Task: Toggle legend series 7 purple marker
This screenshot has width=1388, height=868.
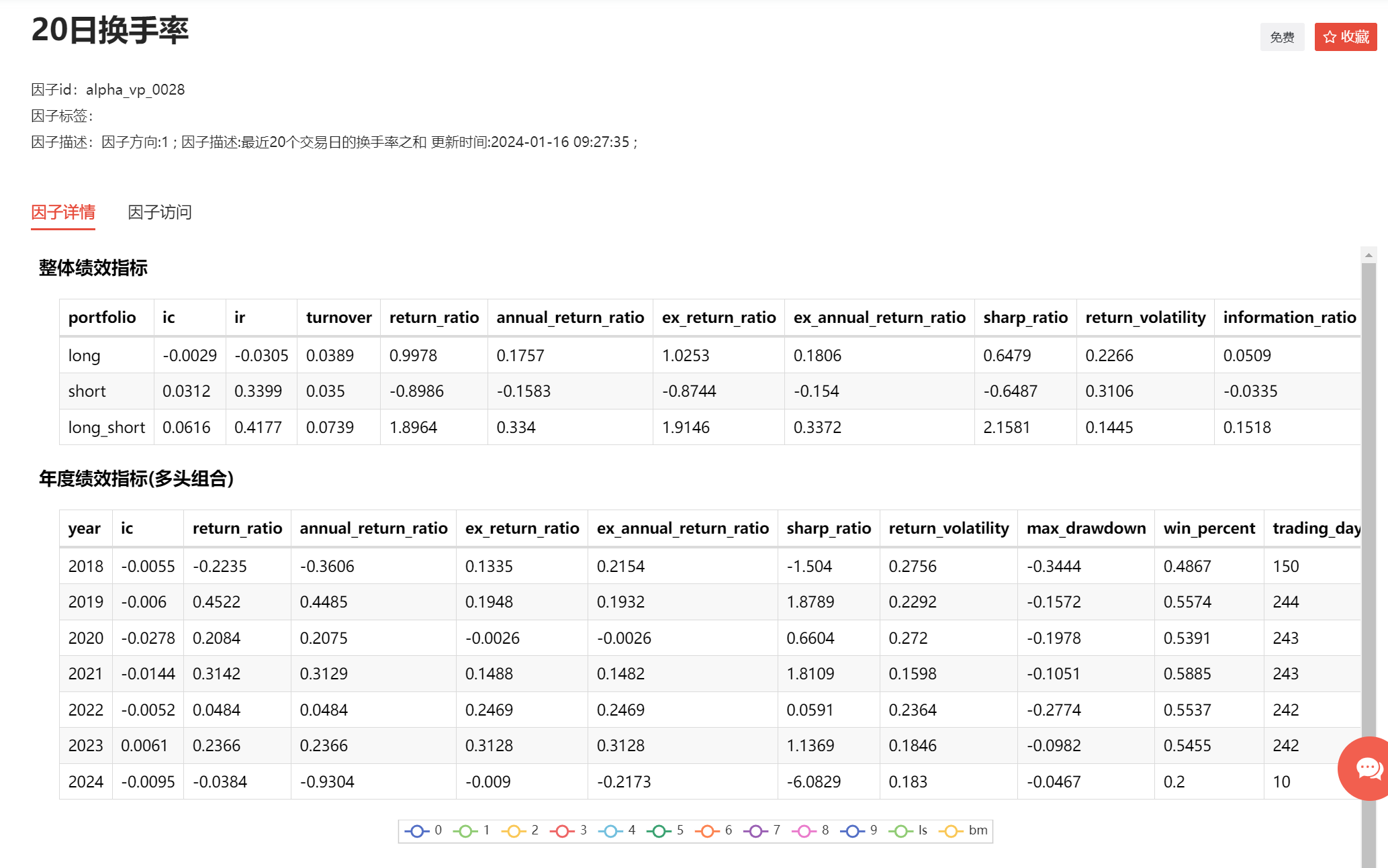Action: click(x=755, y=831)
